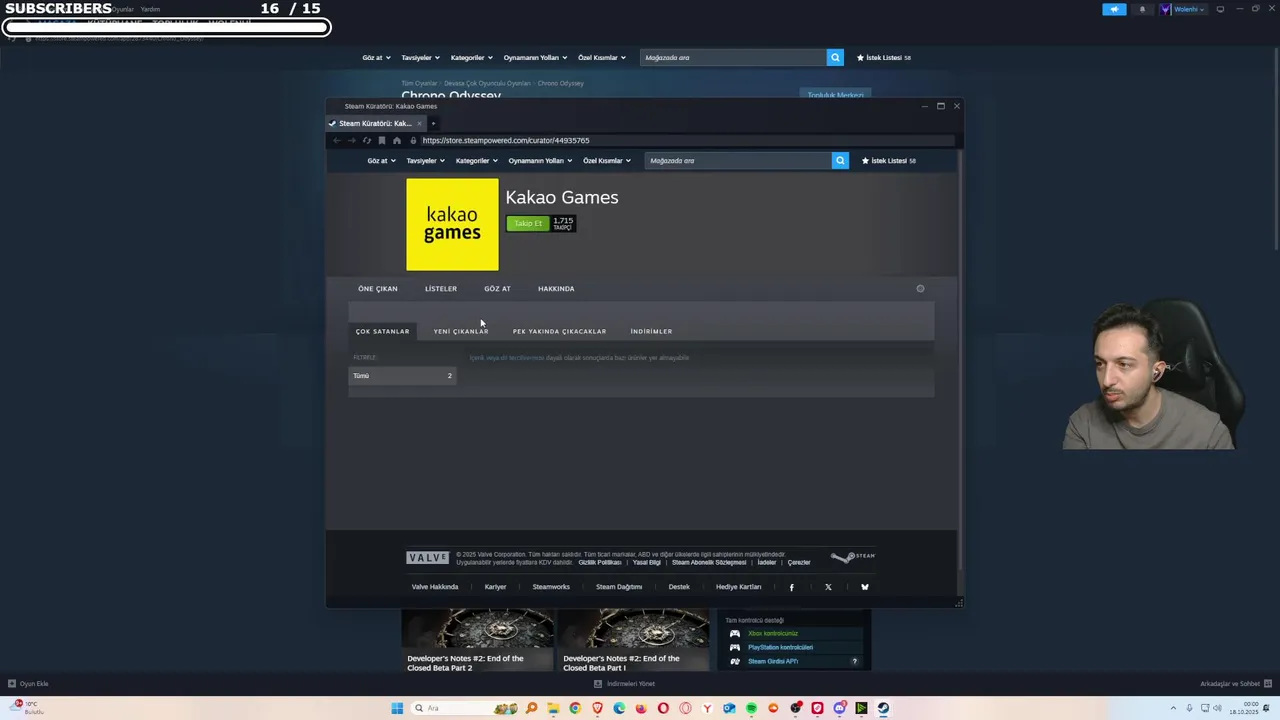Click the curator popup search magnifier button

(840, 160)
